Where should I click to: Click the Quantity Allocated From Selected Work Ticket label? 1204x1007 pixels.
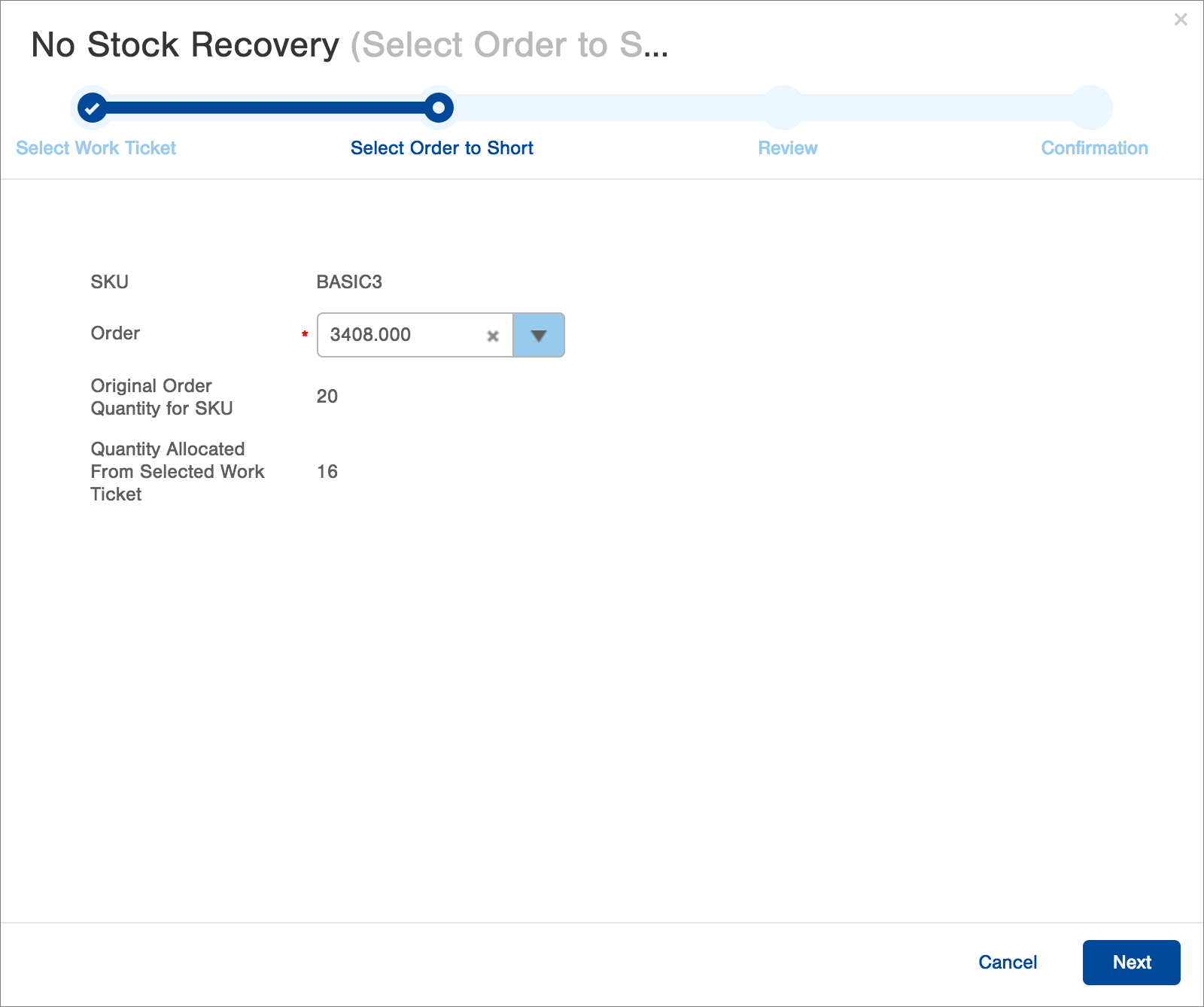click(178, 472)
